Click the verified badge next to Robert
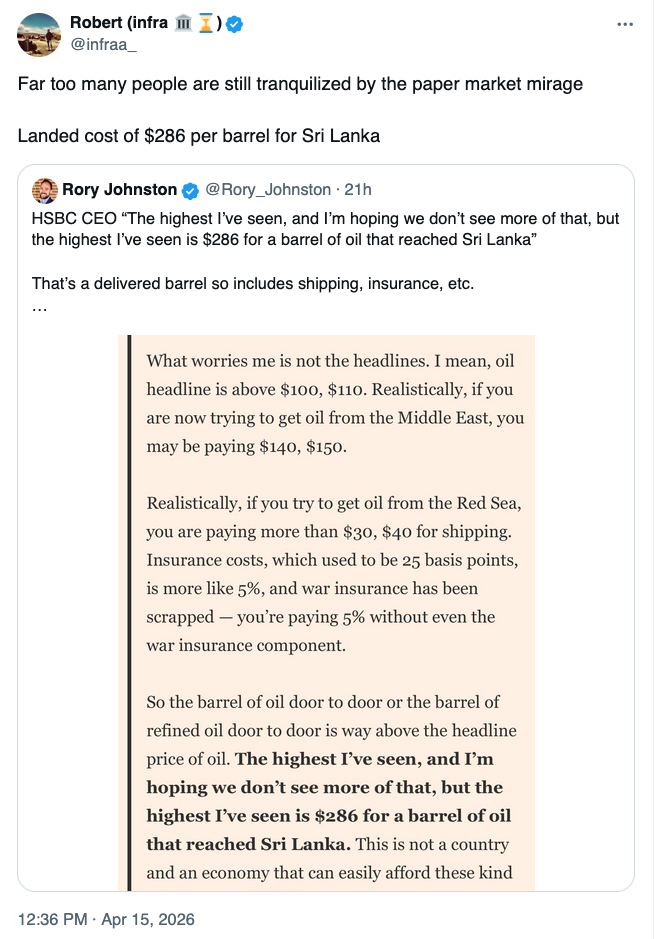This screenshot has width=655, height=939. [235, 24]
